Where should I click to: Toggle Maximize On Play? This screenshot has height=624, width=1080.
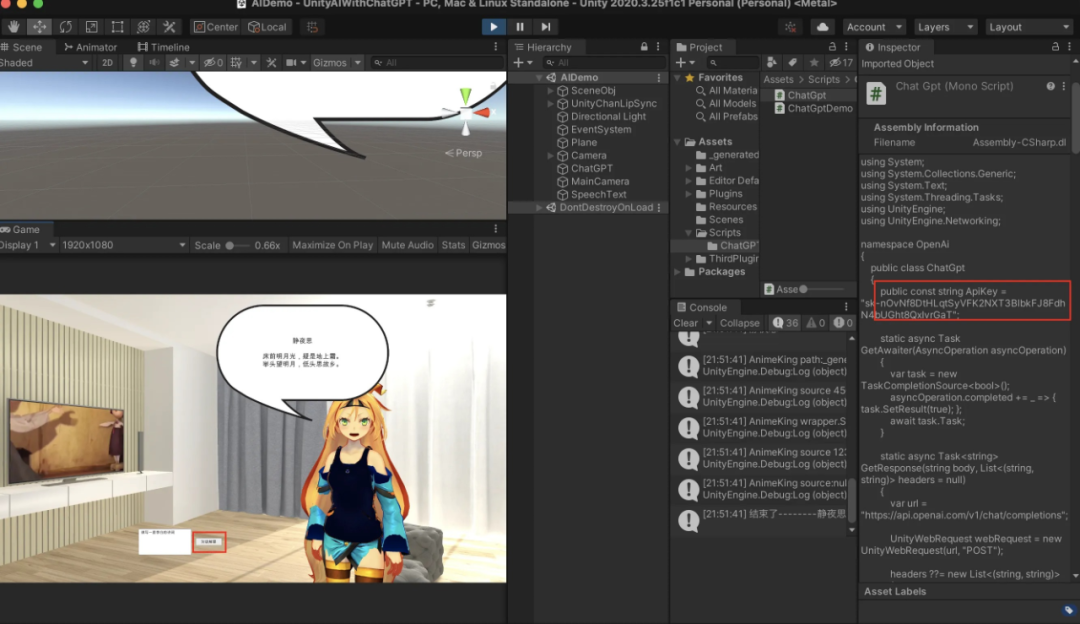click(x=333, y=245)
